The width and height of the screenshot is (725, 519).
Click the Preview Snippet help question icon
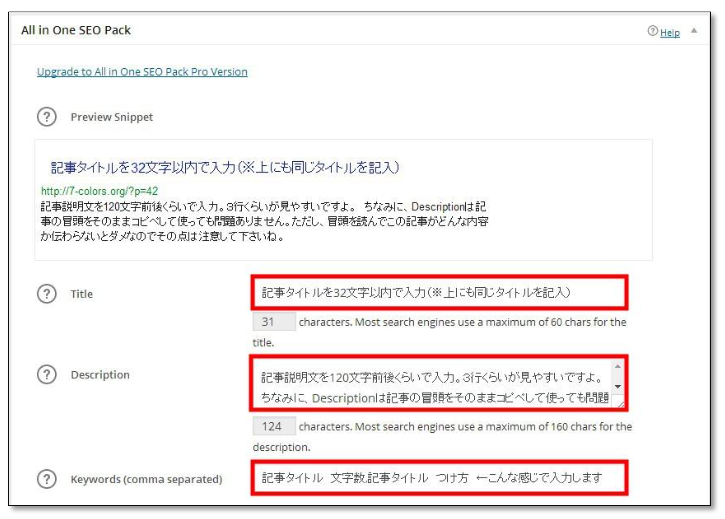[x=47, y=117]
